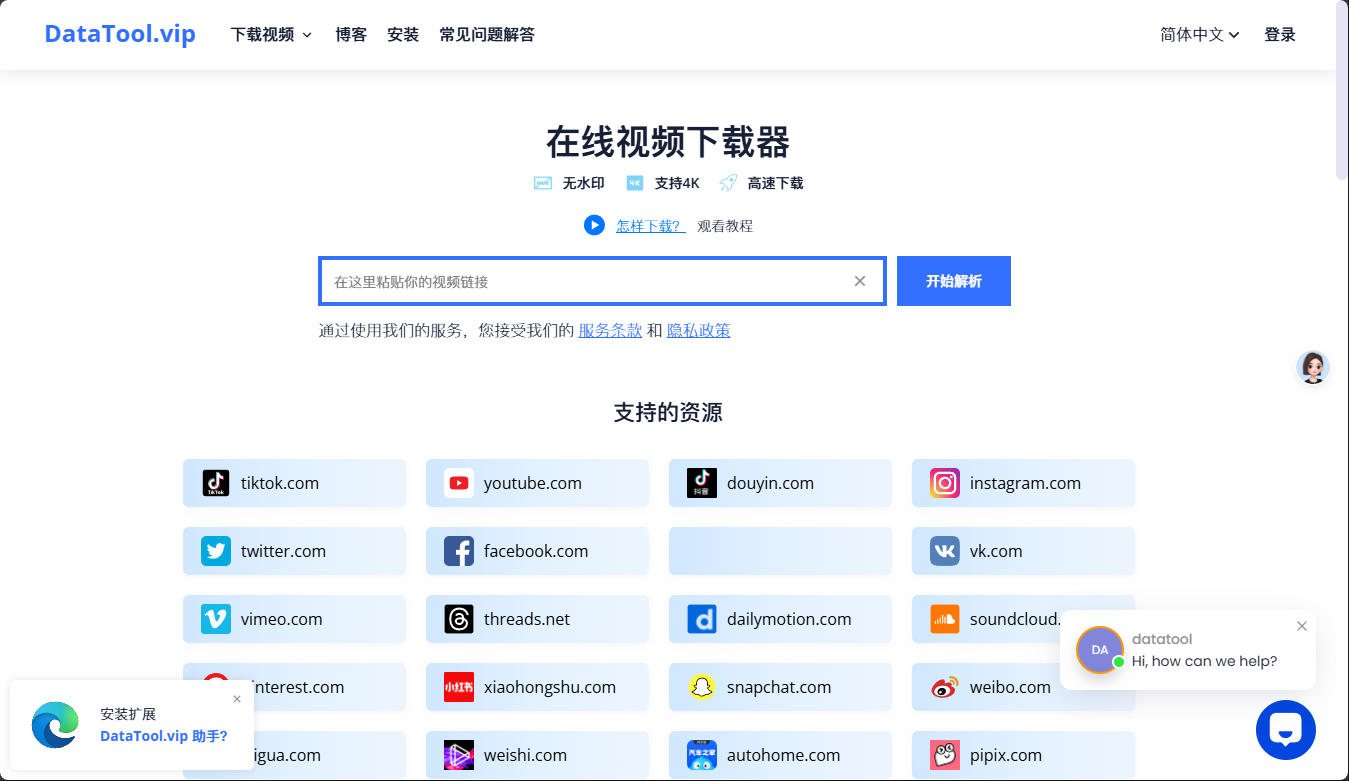Click the YouTube play logo icon
Viewport: 1349px width, 781px height.
459,483
